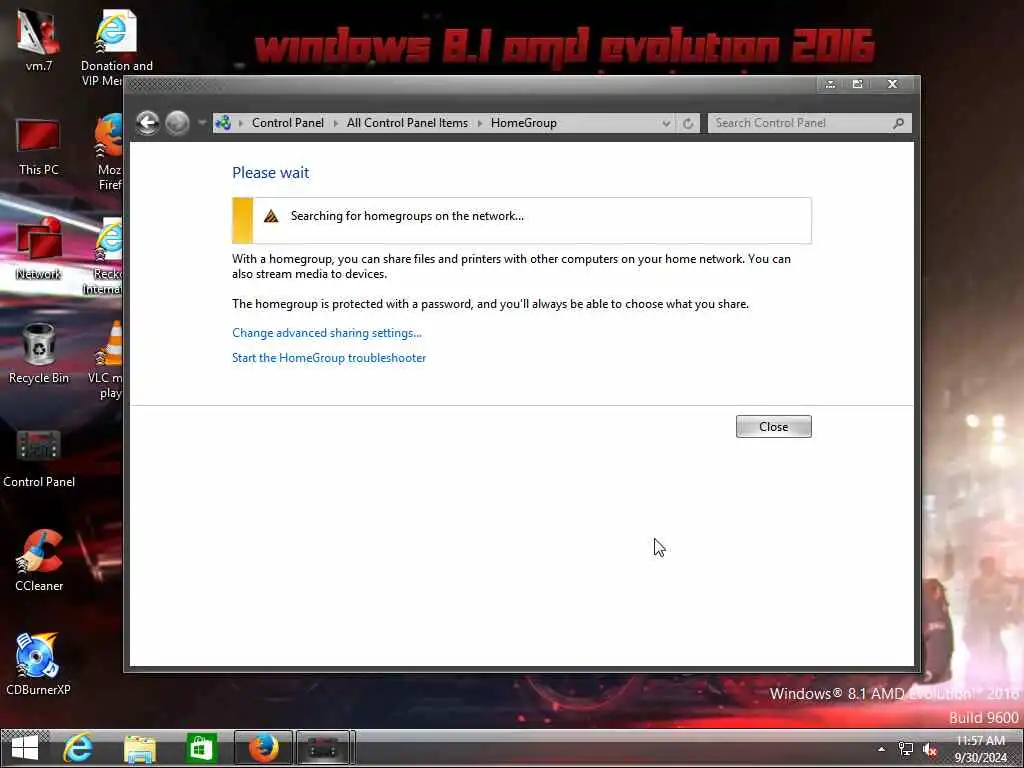Click Control Panel taskbar button
This screenshot has height=768, width=1024.
pos(323,748)
